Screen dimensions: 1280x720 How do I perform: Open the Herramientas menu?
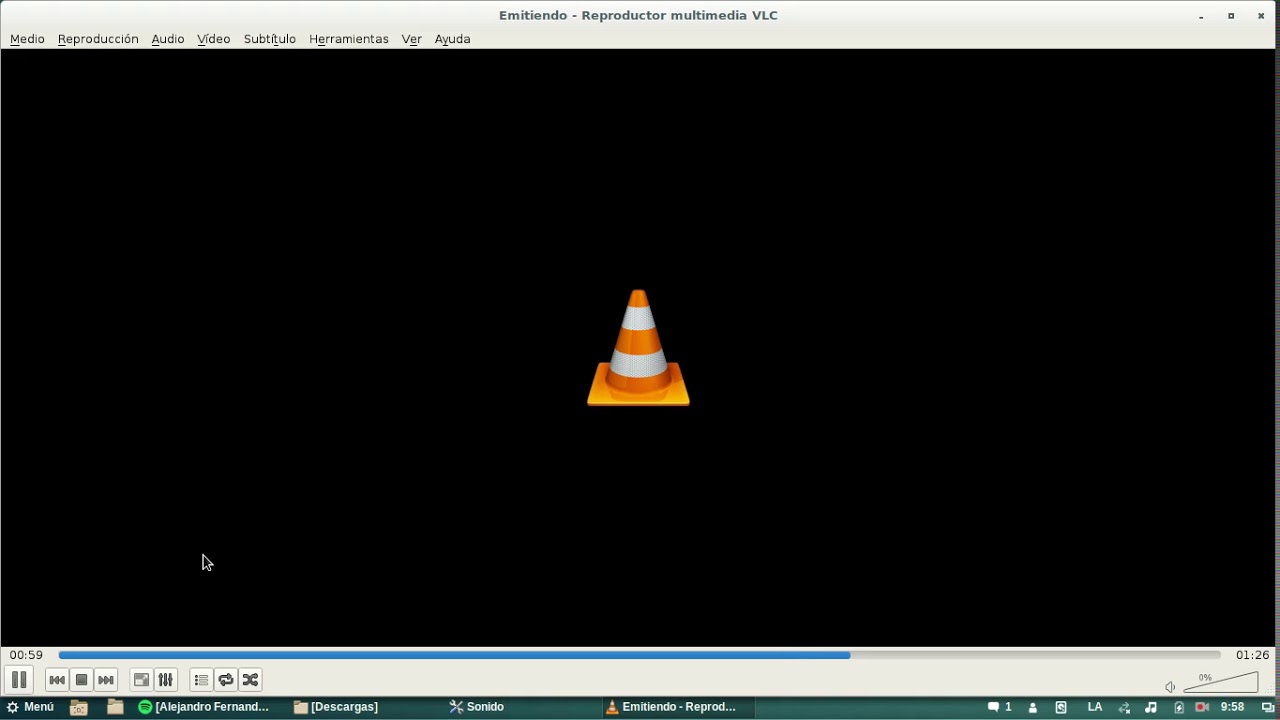[x=349, y=39]
